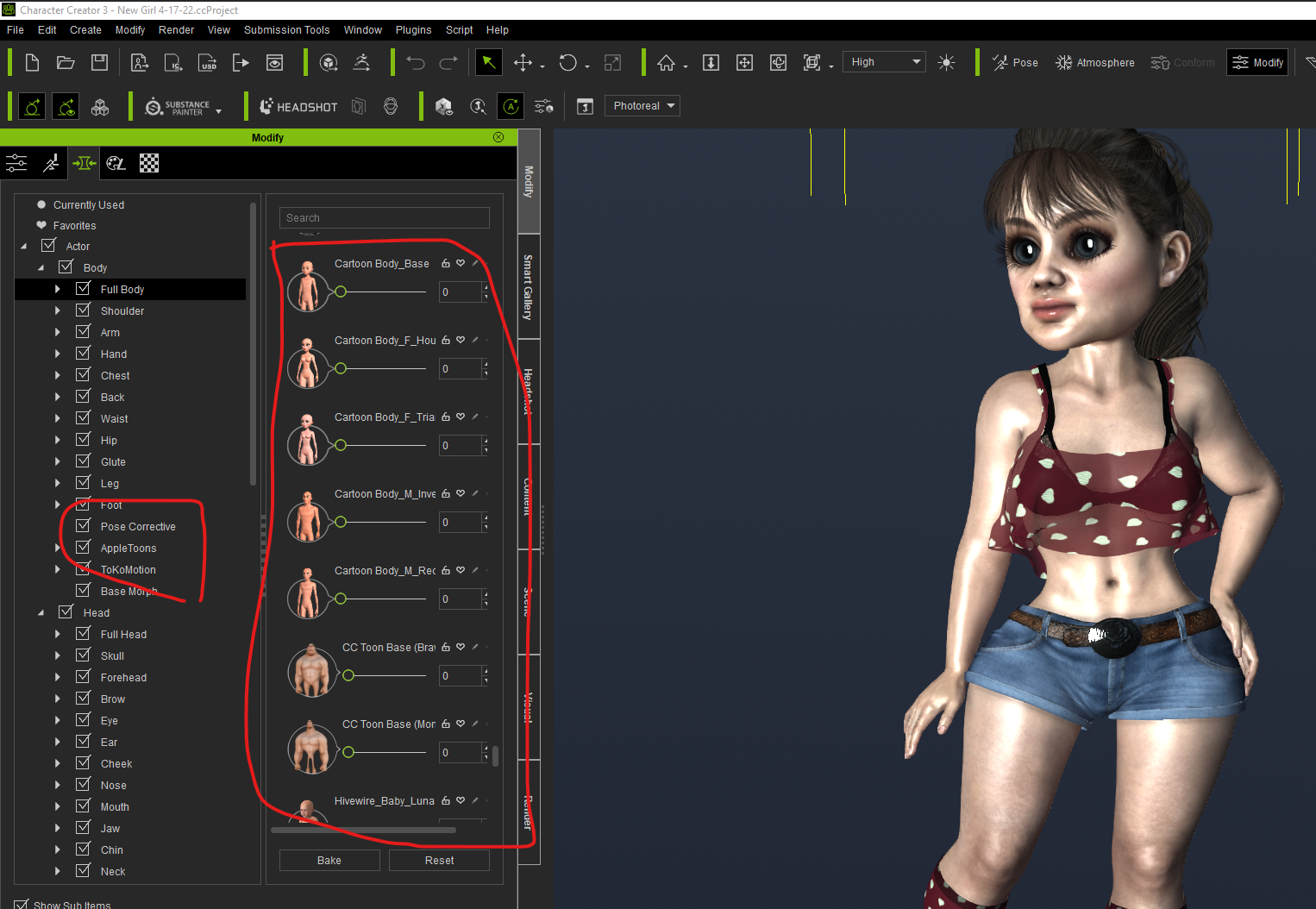The height and width of the screenshot is (909, 1316).
Task: Click the Reset button
Action: pyautogui.click(x=439, y=860)
